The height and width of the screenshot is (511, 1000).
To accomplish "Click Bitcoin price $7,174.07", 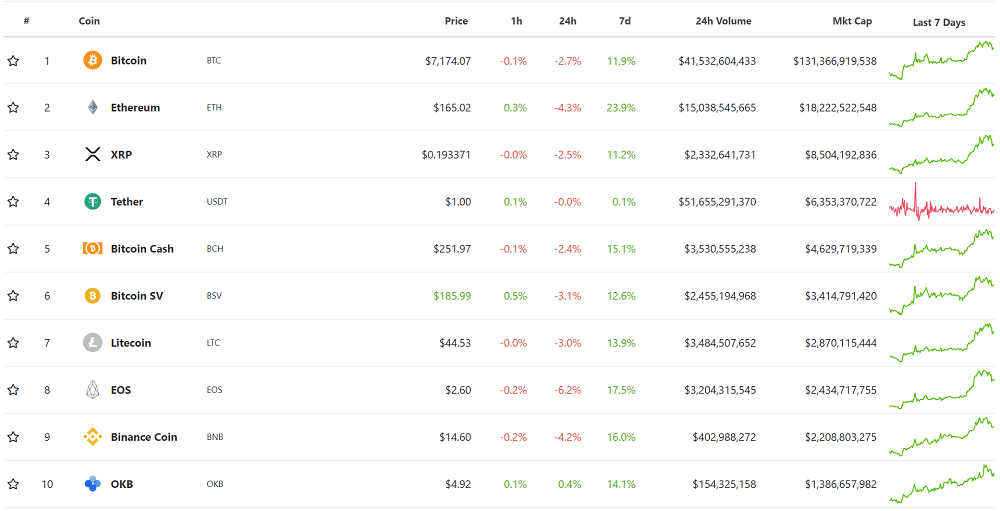I will tap(448, 61).
